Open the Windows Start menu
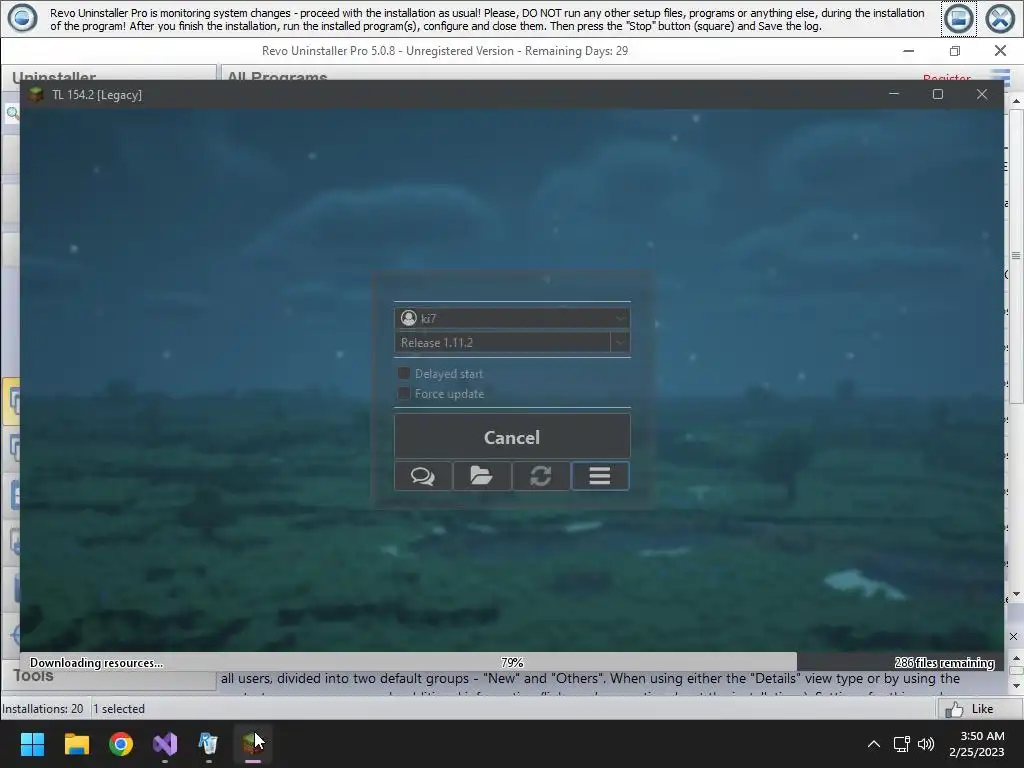1024x768 pixels. point(32,744)
